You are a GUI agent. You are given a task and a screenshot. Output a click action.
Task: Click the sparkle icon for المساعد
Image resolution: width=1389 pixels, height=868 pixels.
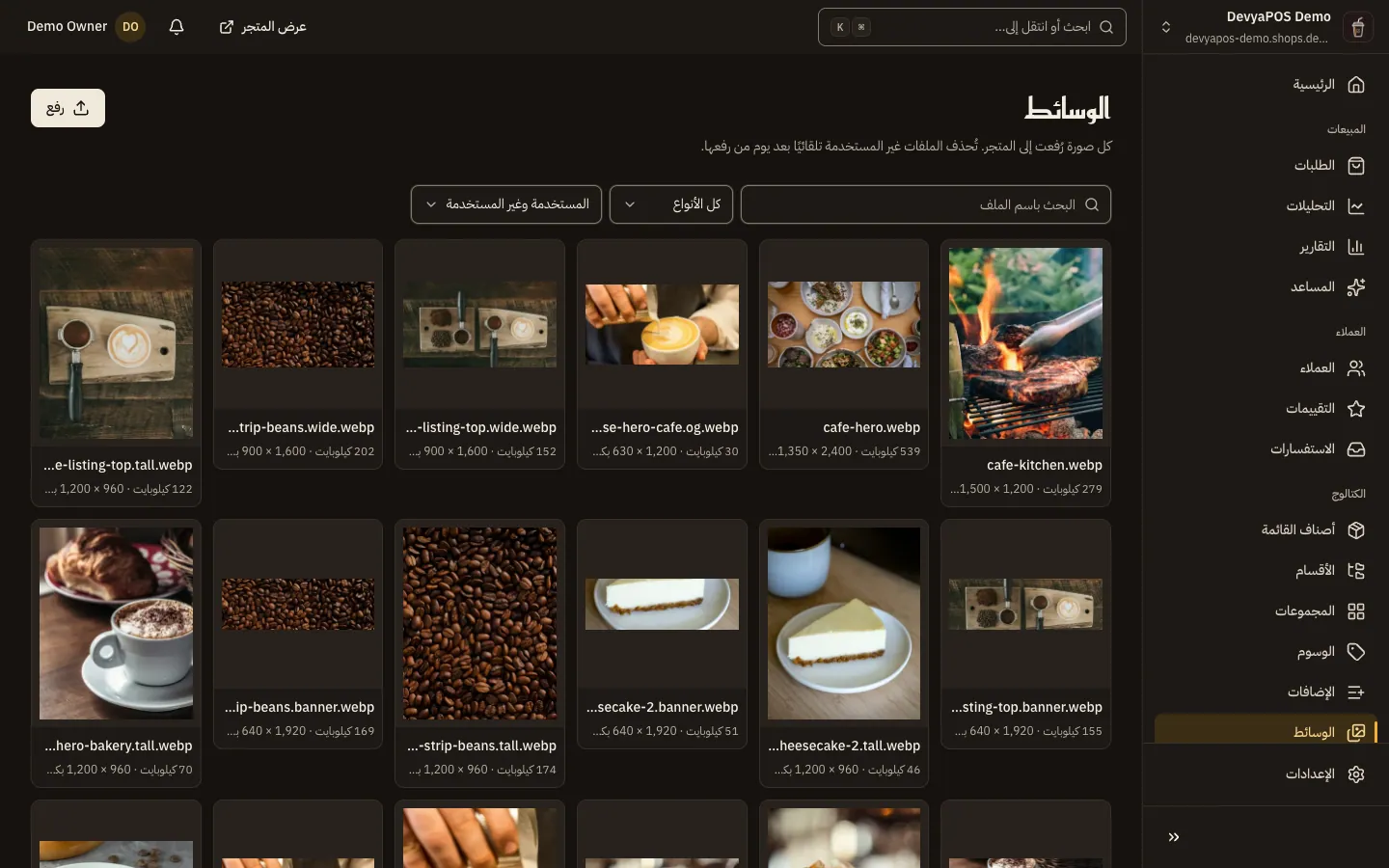coord(1356,287)
